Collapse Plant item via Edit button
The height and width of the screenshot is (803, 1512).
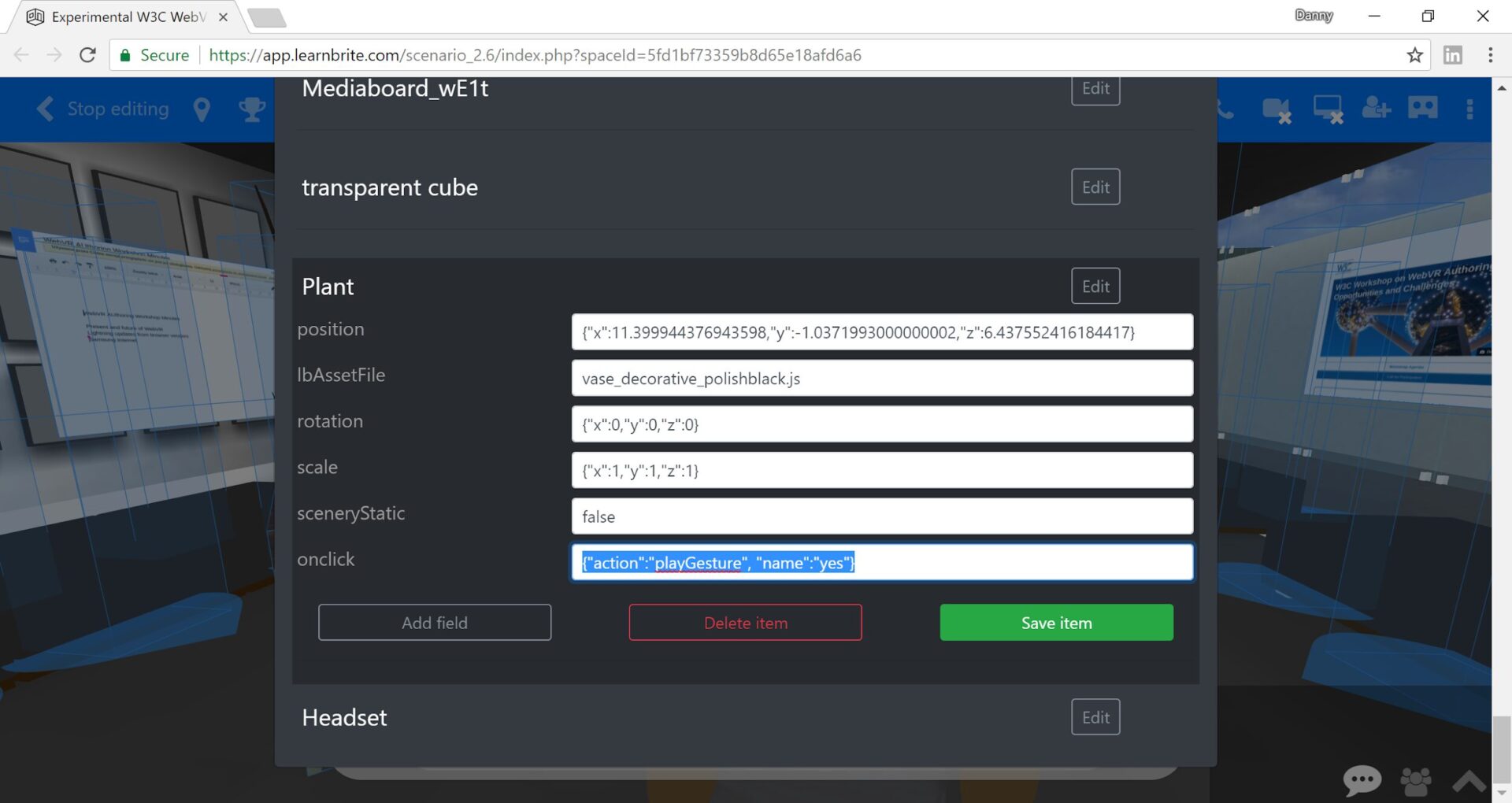[x=1095, y=287]
